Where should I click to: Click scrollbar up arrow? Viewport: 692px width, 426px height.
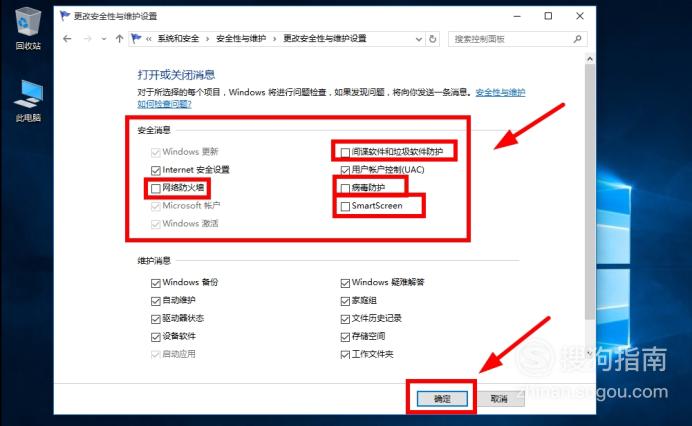pyautogui.click(x=590, y=59)
